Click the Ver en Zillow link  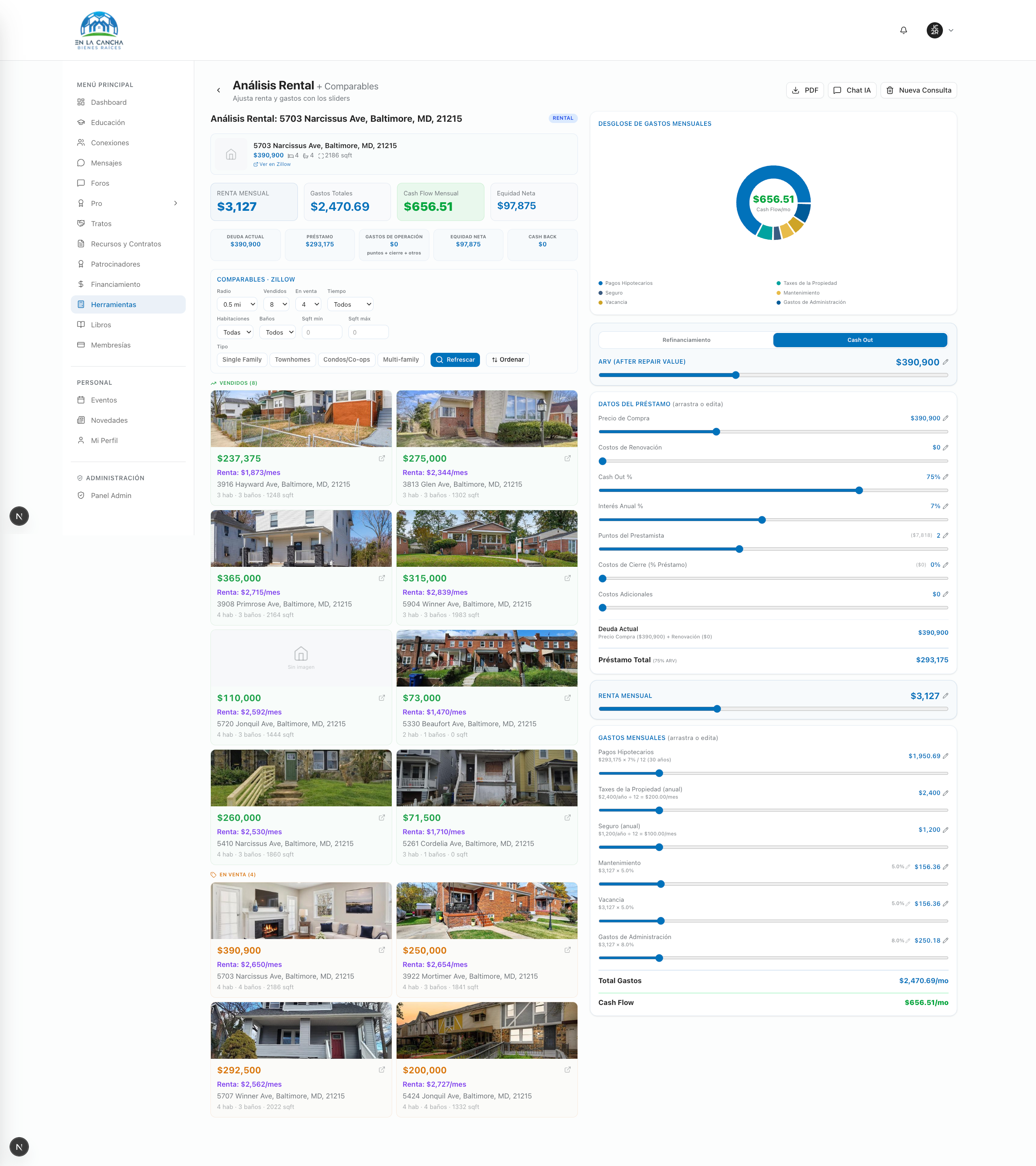pyautogui.click(x=272, y=164)
